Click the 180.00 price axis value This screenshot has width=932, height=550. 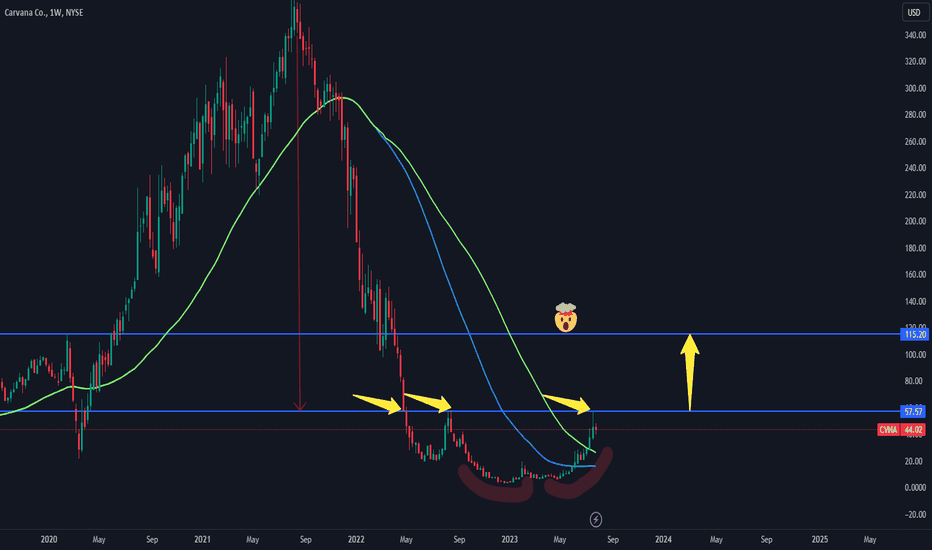[x=915, y=248]
